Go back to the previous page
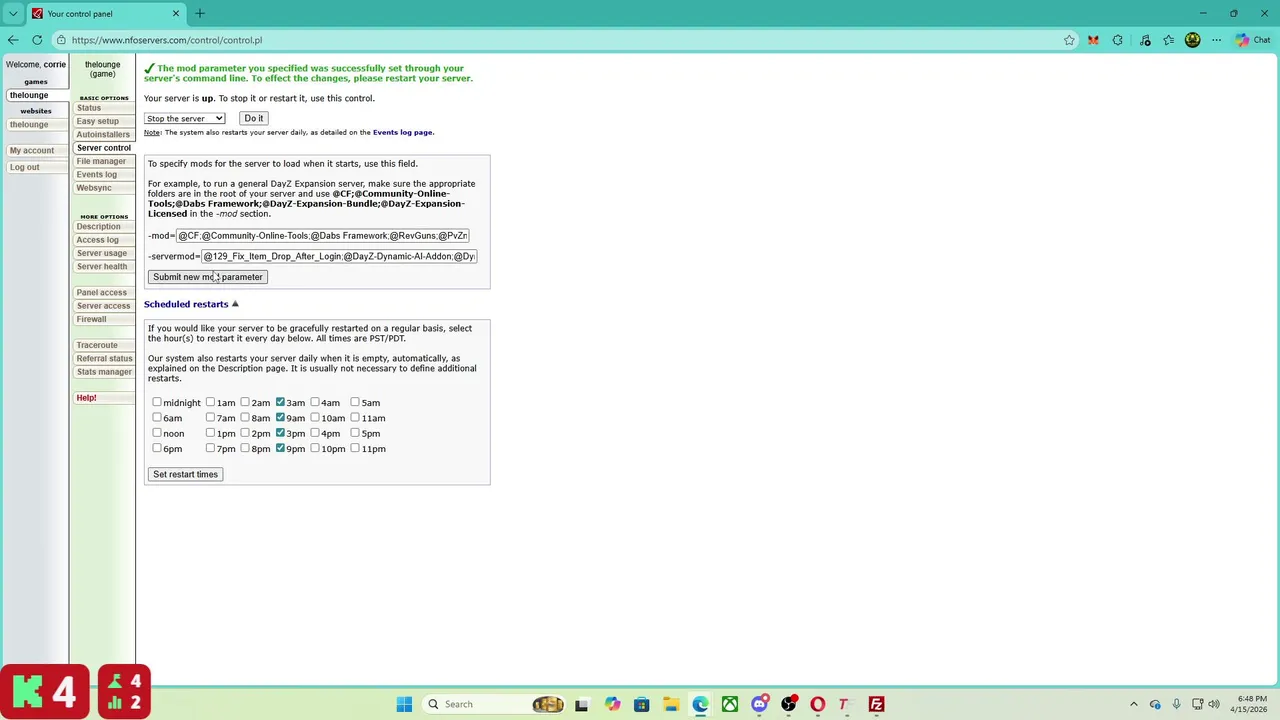This screenshot has height=720, width=1280. (13, 40)
